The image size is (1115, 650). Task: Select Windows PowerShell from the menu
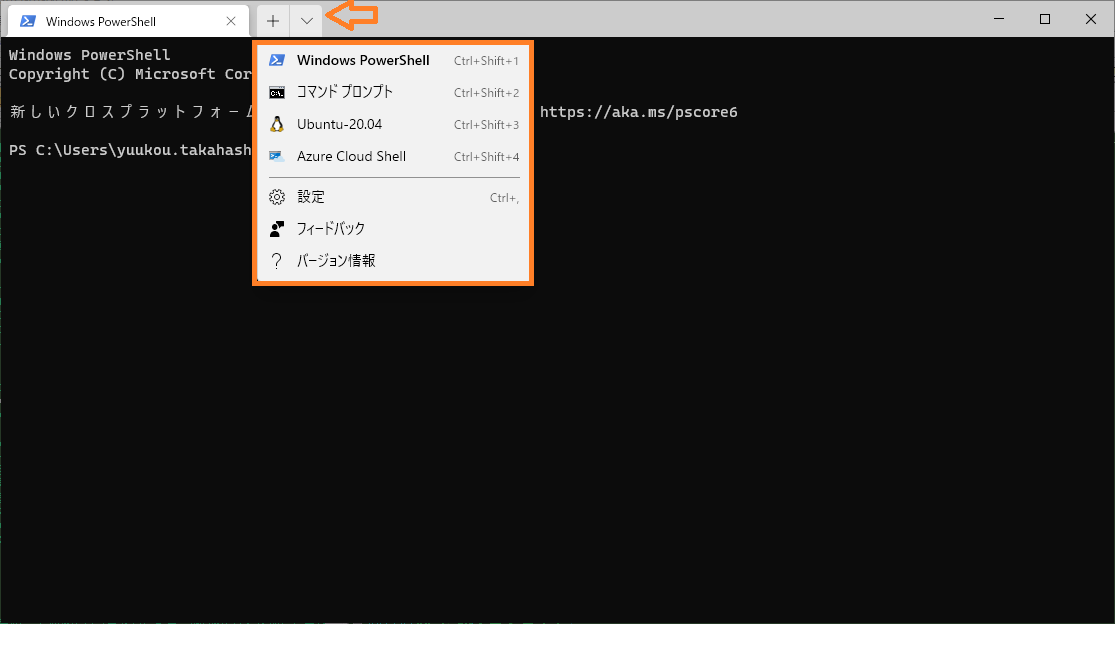click(x=362, y=60)
